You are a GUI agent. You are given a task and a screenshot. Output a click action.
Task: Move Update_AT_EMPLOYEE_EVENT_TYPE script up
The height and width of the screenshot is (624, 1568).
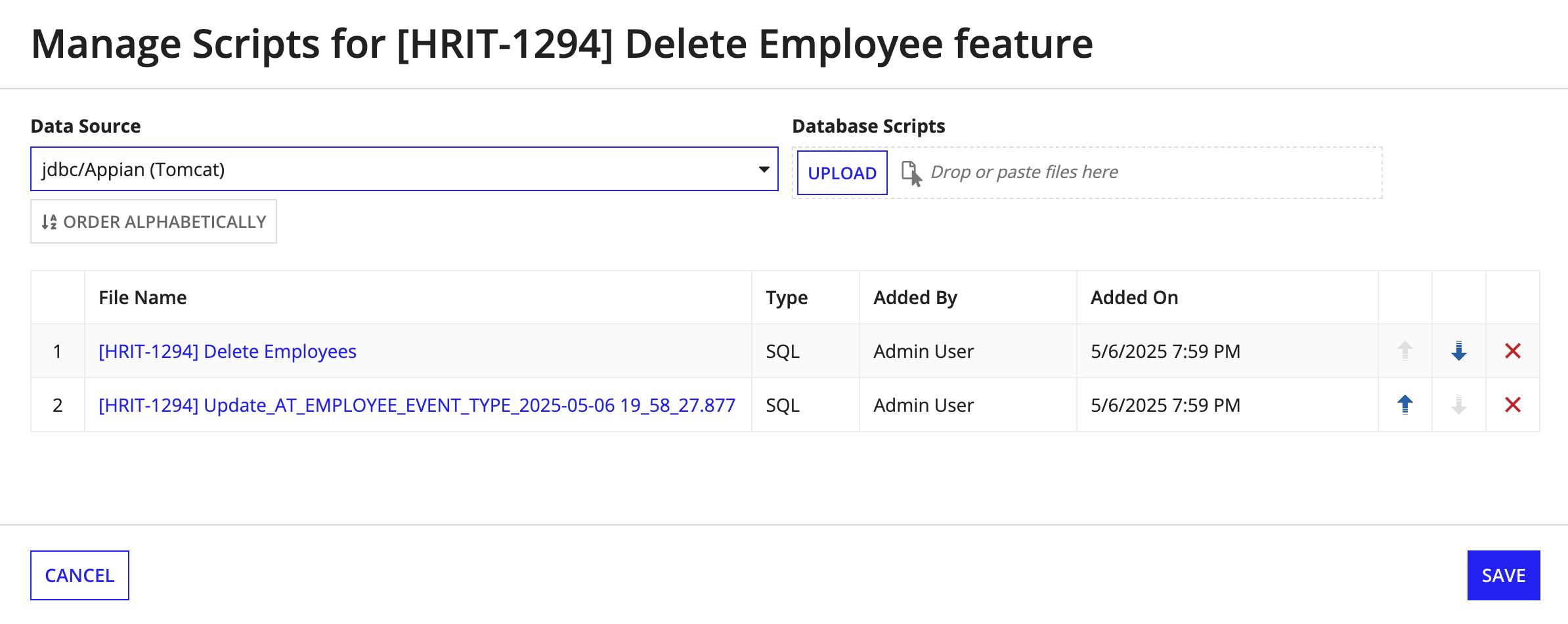(x=1405, y=405)
